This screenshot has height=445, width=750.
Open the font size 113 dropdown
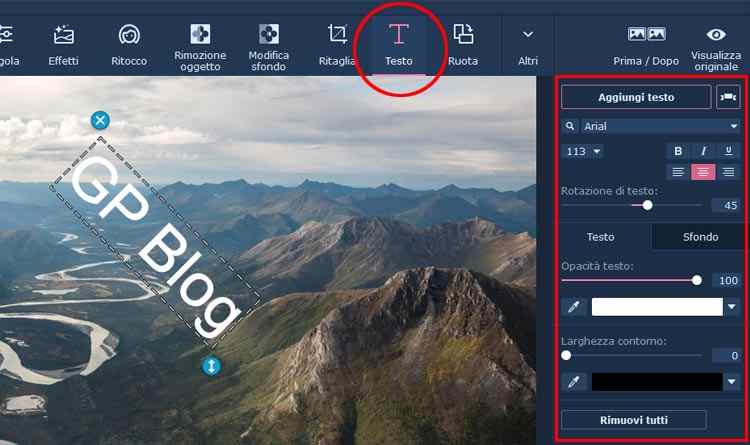click(582, 152)
